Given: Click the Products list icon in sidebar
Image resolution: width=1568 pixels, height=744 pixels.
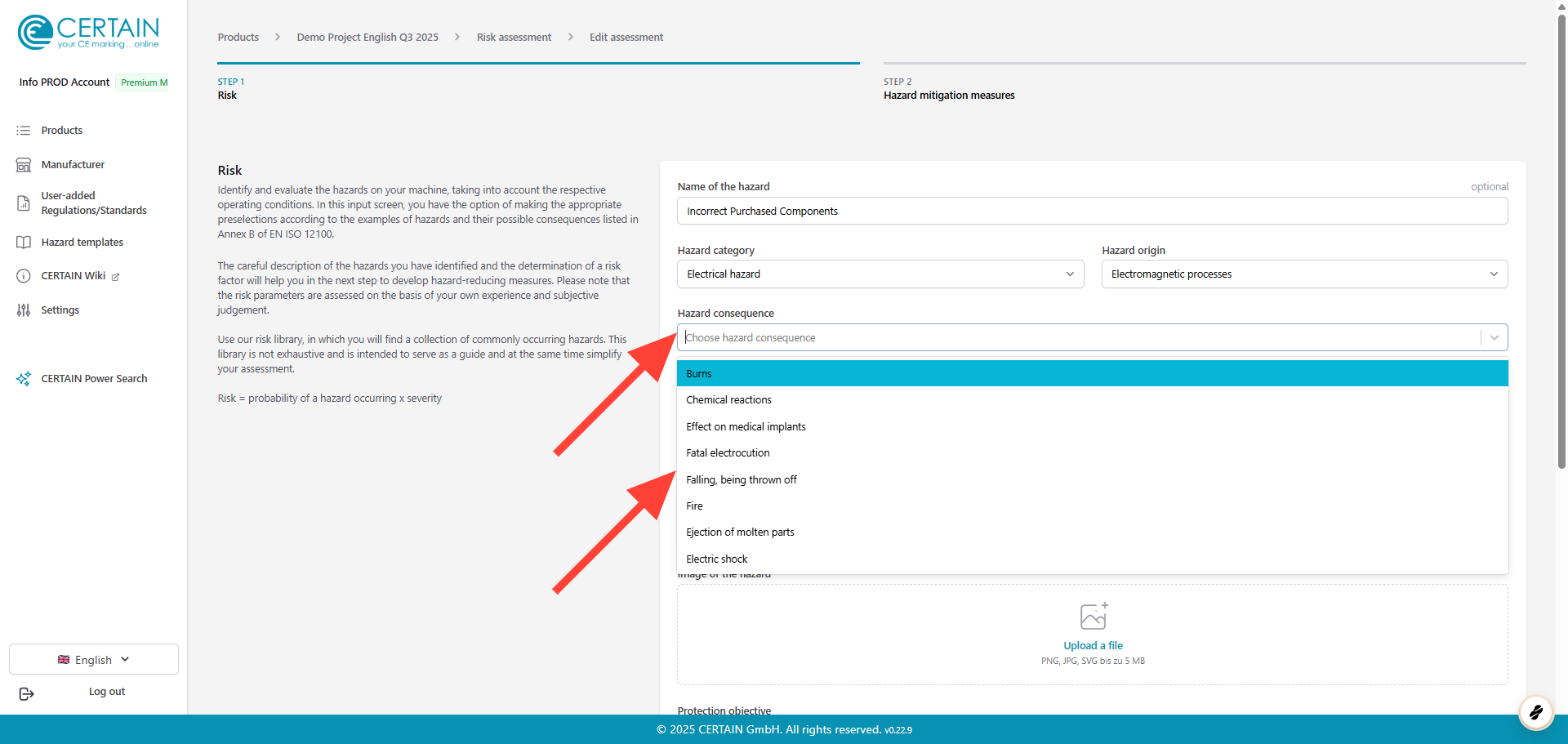Looking at the screenshot, I should [x=24, y=131].
